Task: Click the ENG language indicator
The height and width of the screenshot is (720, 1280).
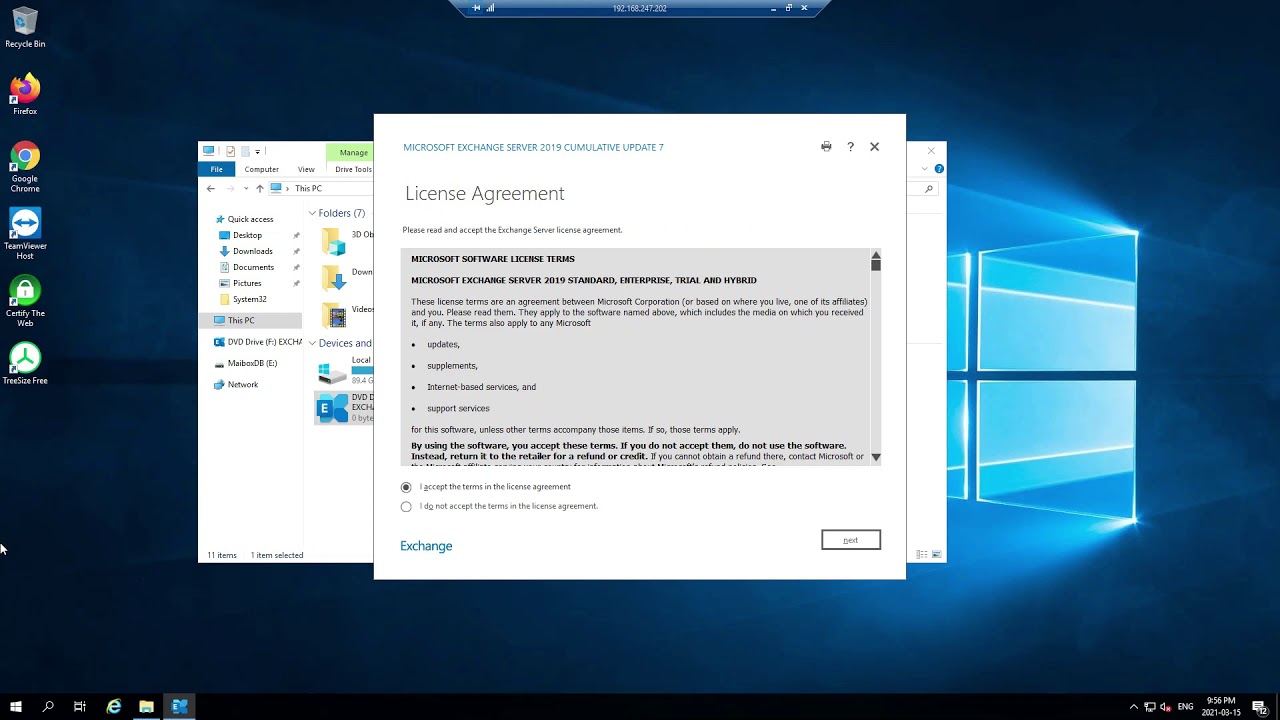Action: (x=1185, y=707)
